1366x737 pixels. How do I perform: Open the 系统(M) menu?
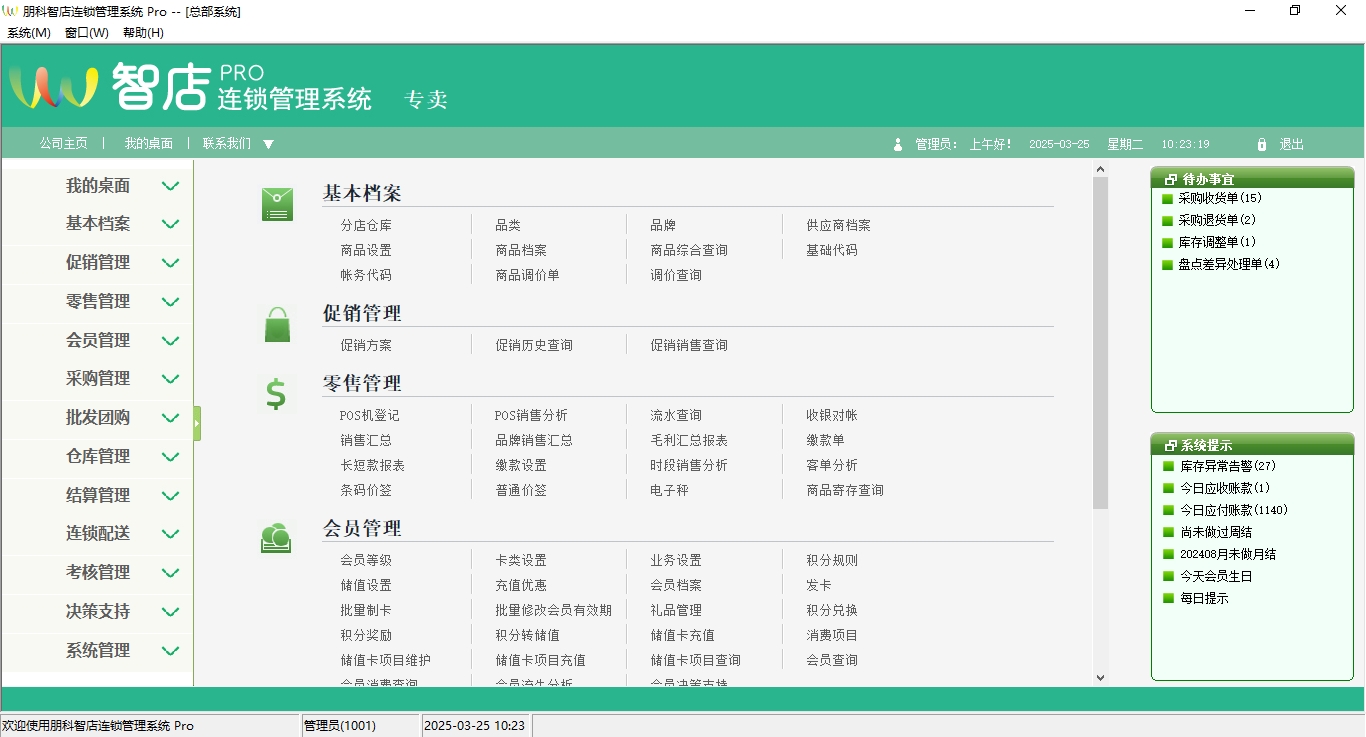29,33
